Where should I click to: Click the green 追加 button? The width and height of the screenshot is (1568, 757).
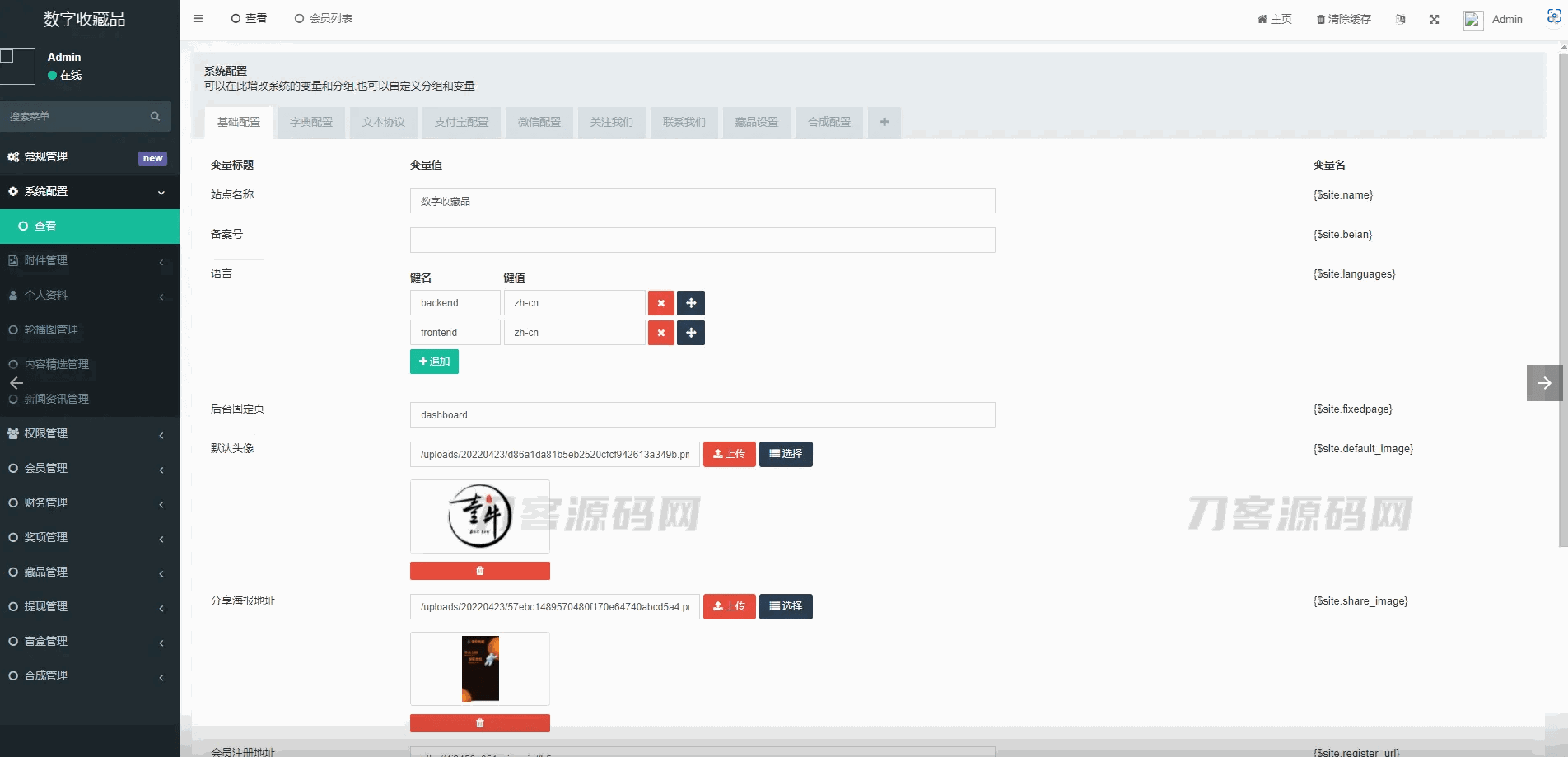point(434,362)
